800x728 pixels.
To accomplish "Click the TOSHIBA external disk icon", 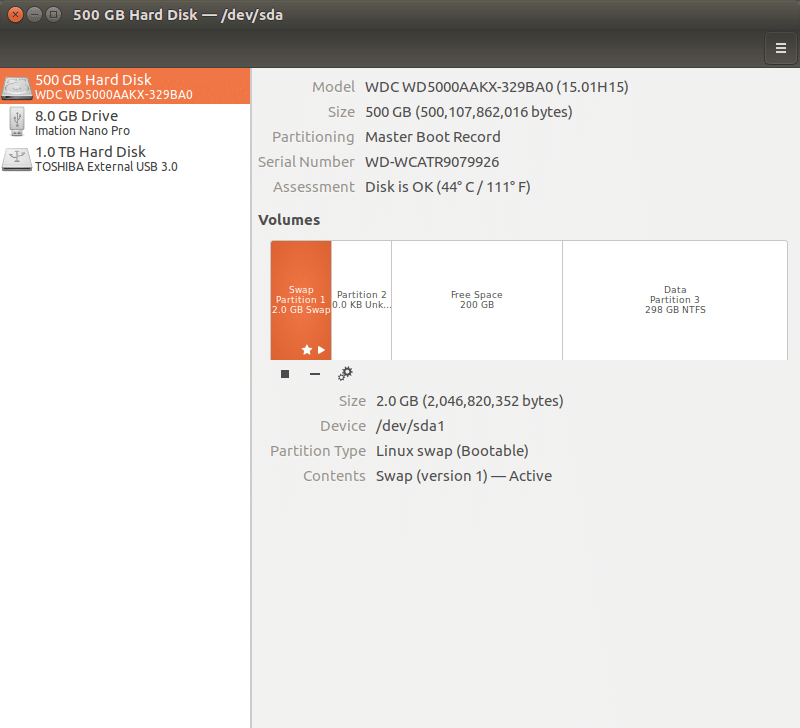I will pos(17,158).
